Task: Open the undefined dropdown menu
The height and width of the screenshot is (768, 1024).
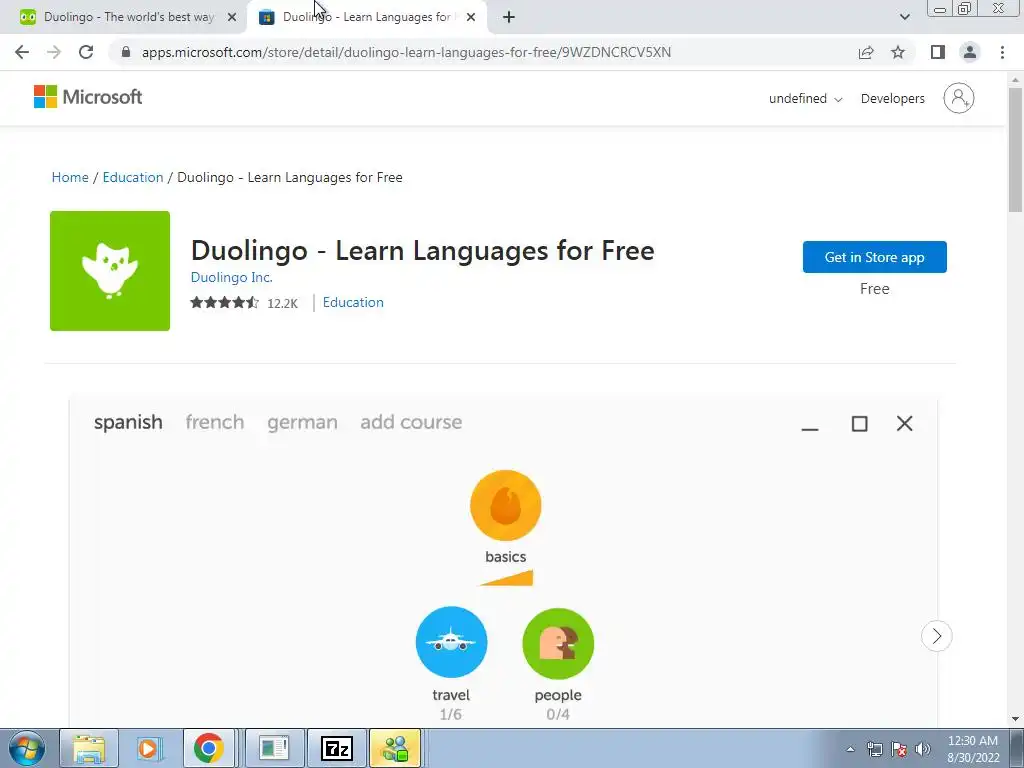Action: (805, 99)
